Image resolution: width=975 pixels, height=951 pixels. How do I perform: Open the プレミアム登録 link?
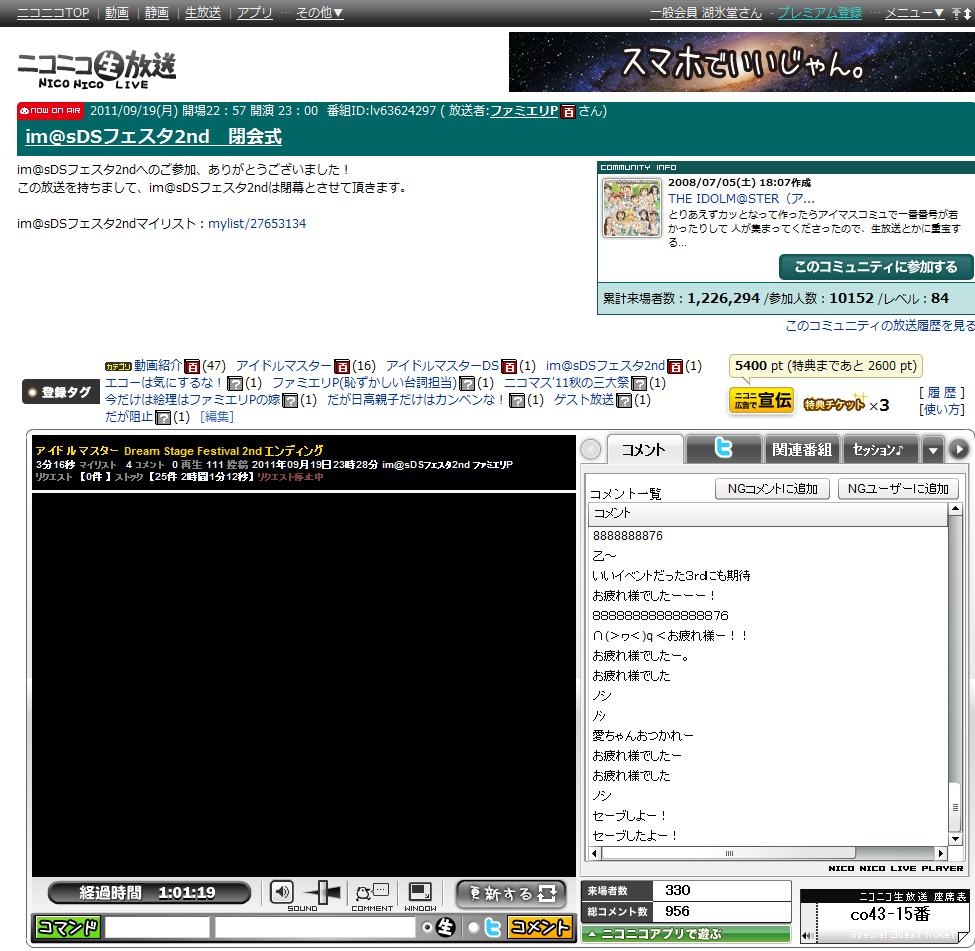(820, 13)
